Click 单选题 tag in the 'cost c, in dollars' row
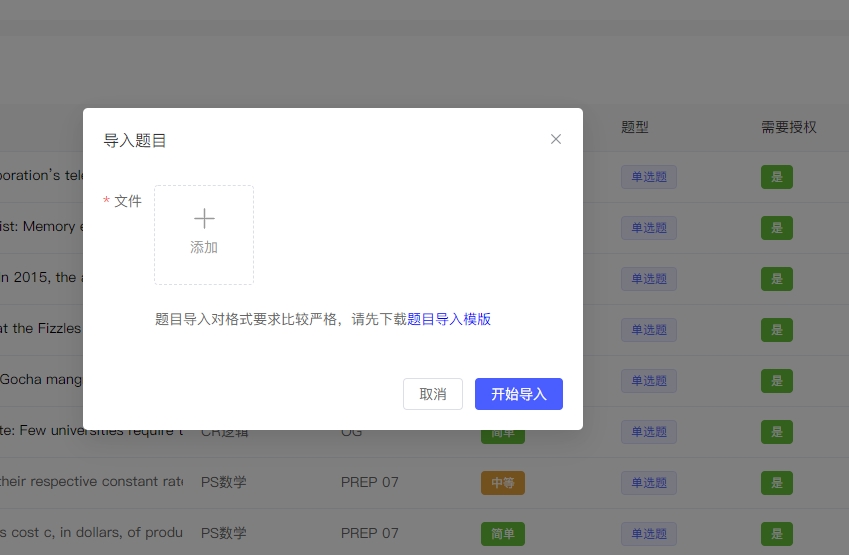Viewport: 849px width, 555px height. coord(648,534)
